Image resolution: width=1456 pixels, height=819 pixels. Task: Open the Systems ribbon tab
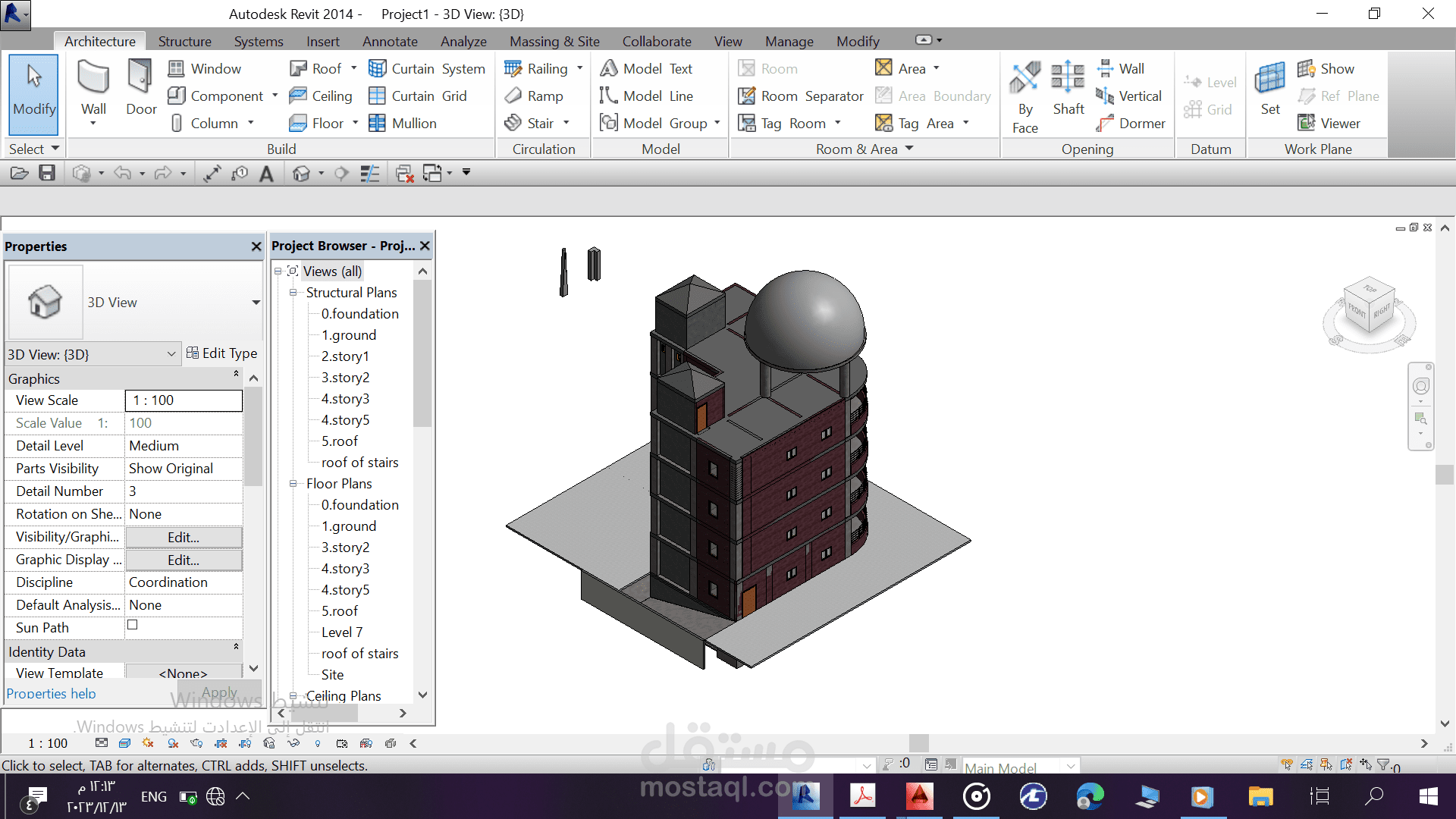coord(259,41)
